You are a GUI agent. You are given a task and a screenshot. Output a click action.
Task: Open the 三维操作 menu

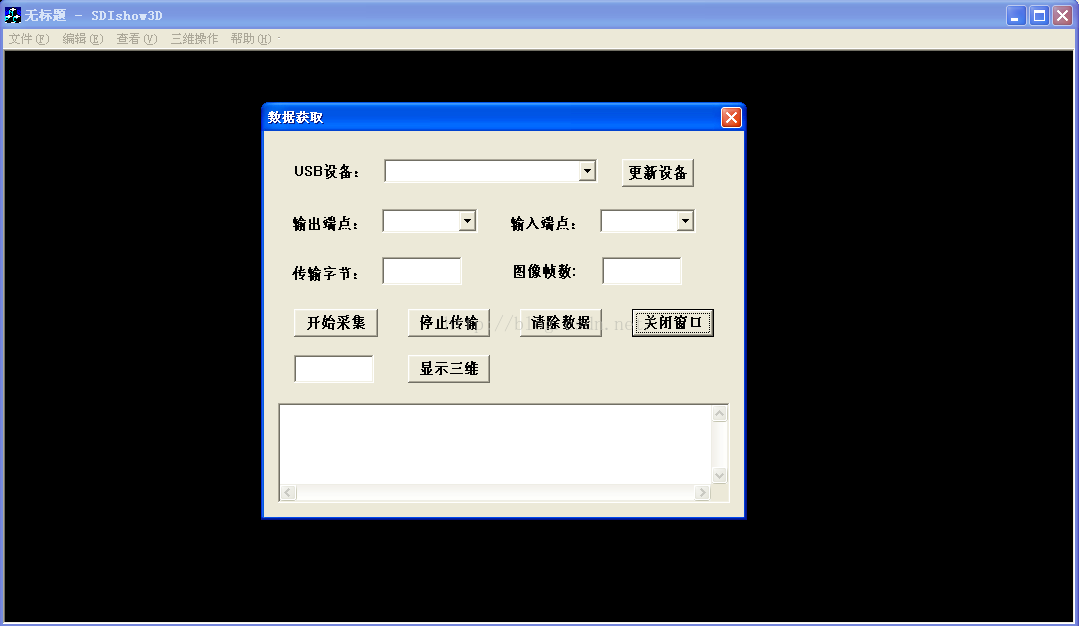(194, 39)
